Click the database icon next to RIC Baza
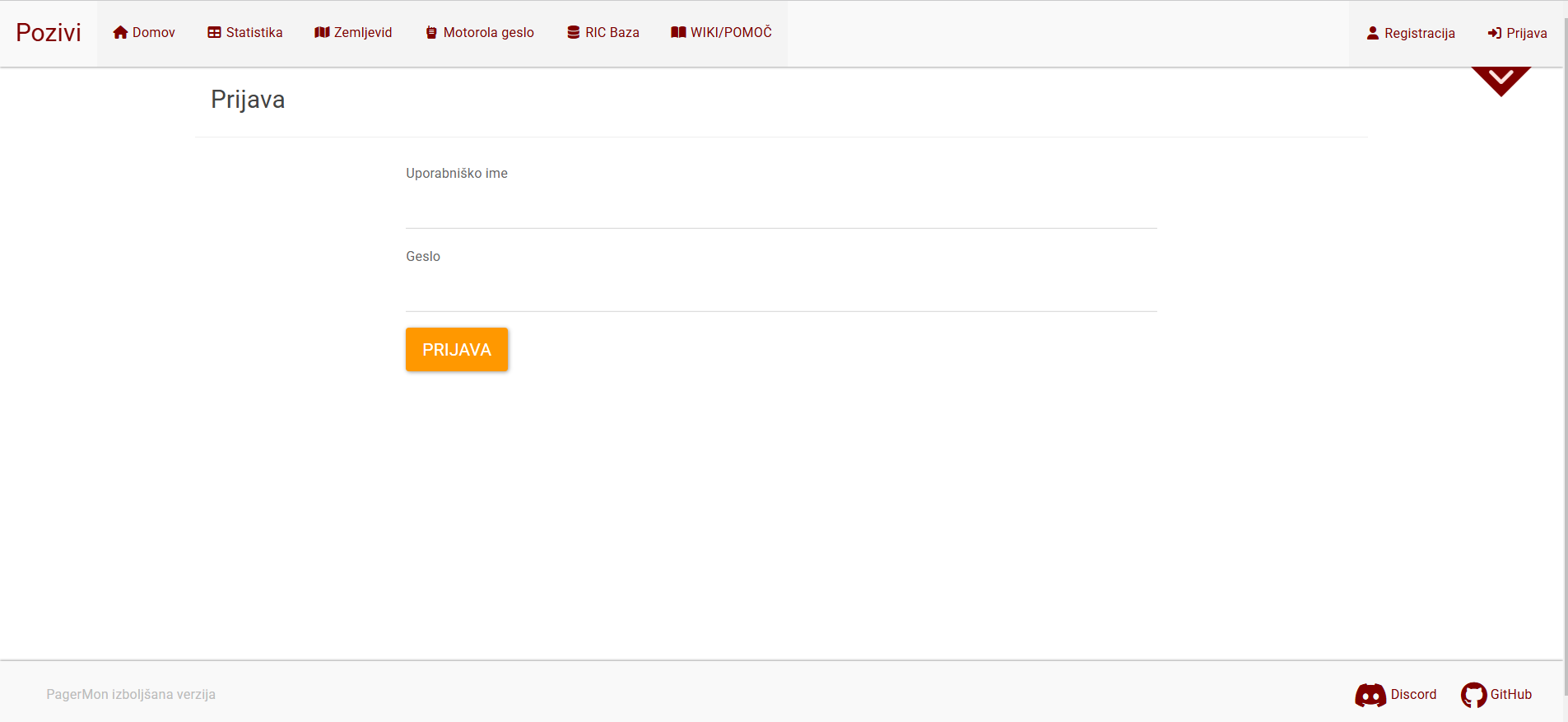Viewport: 1568px width, 722px height. [574, 32]
